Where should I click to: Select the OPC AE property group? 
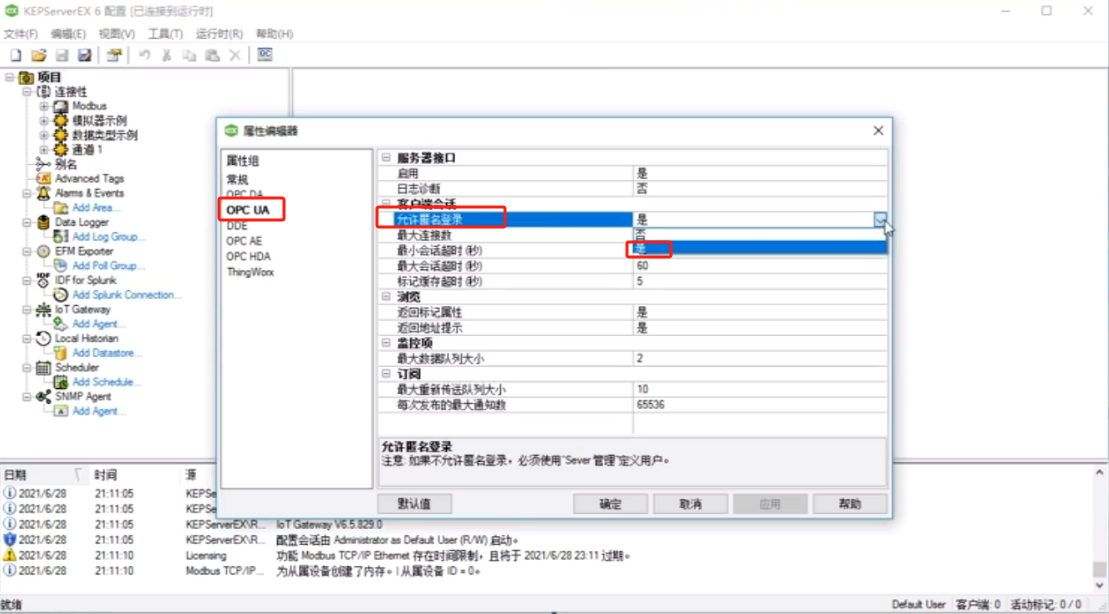click(x=244, y=241)
